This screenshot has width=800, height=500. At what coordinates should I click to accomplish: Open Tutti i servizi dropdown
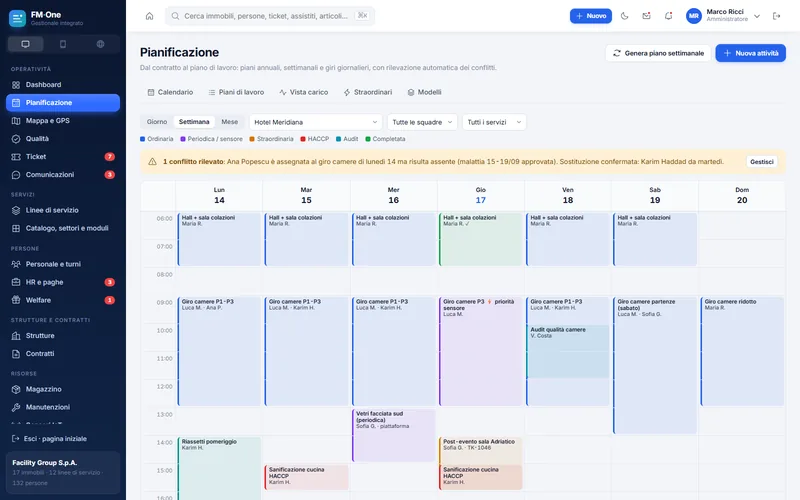494,122
